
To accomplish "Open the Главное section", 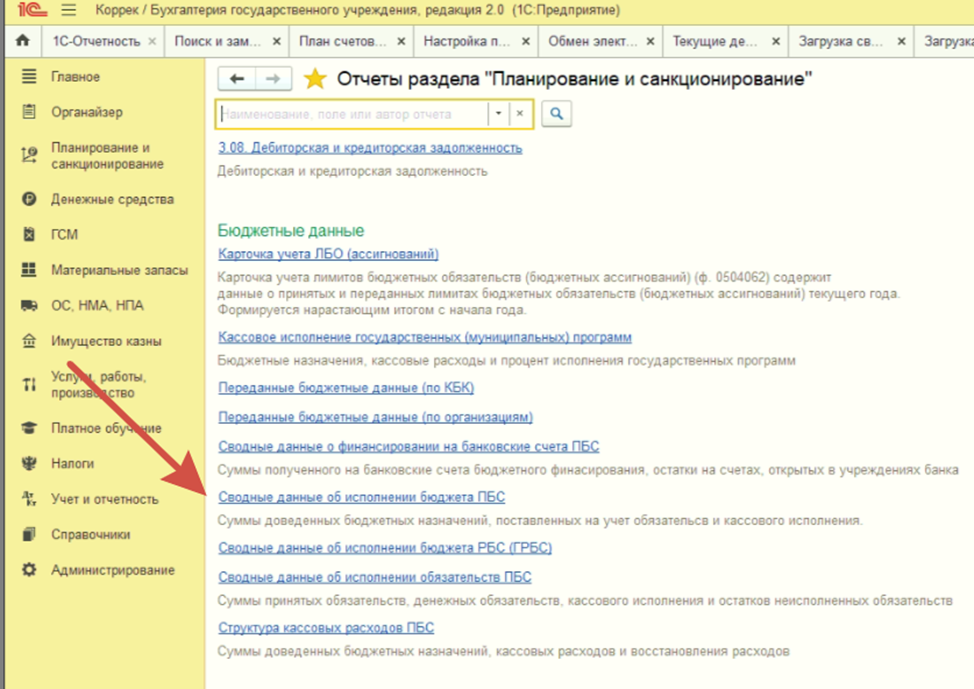I will (75, 76).
